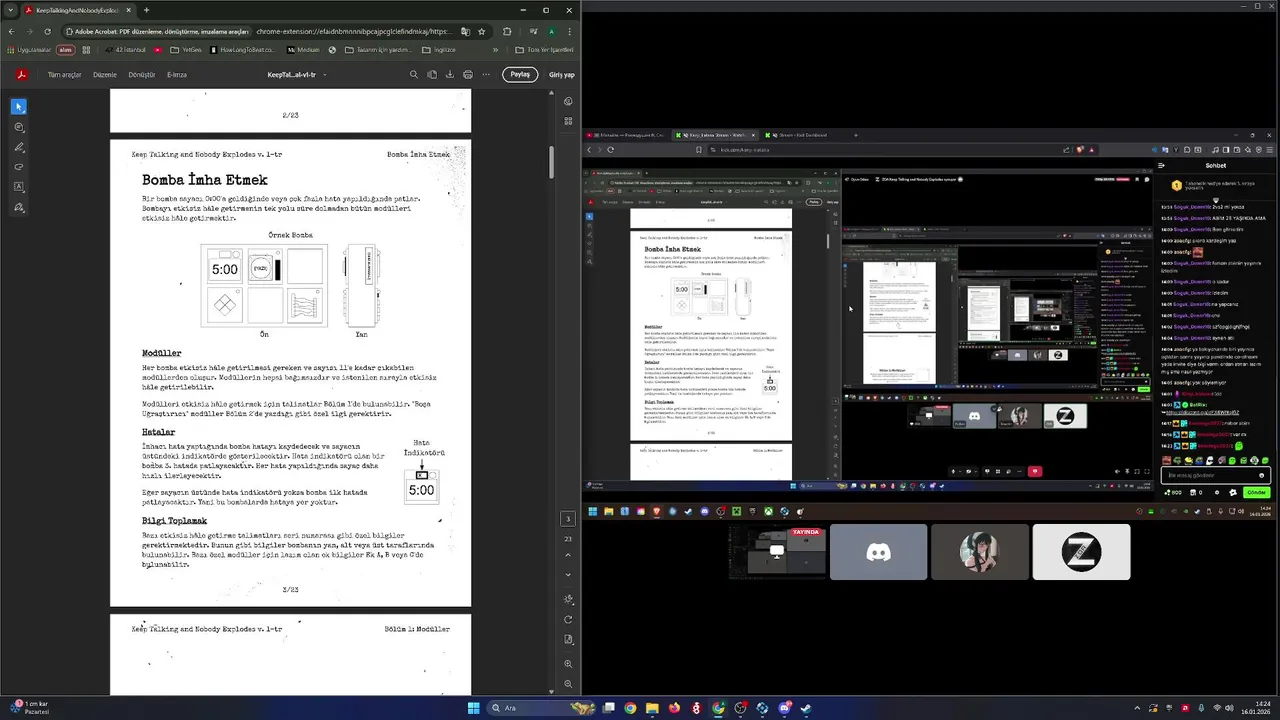Open Chrome media controls icon

(x=533, y=31)
